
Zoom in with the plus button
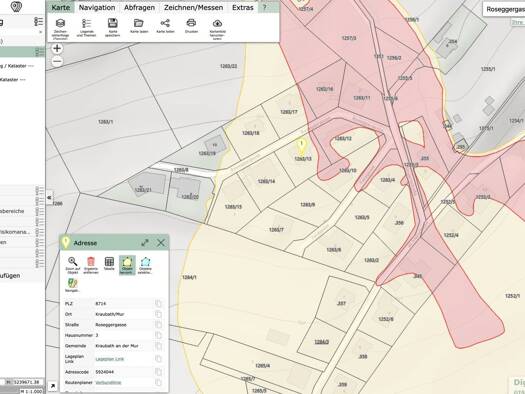57,48
